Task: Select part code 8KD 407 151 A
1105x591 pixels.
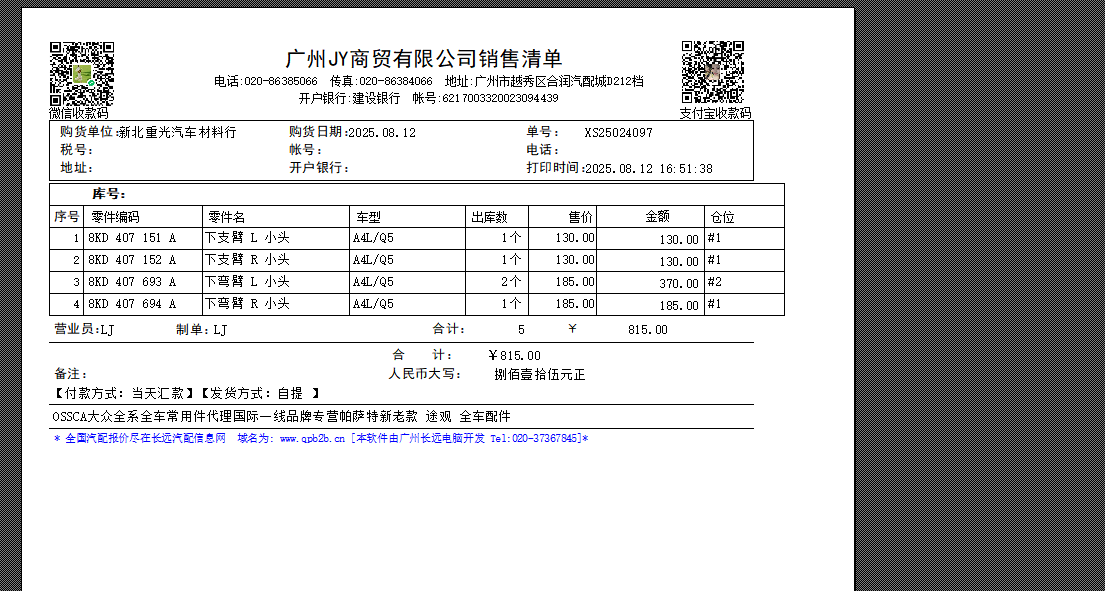Action: (x=132, y=238)
